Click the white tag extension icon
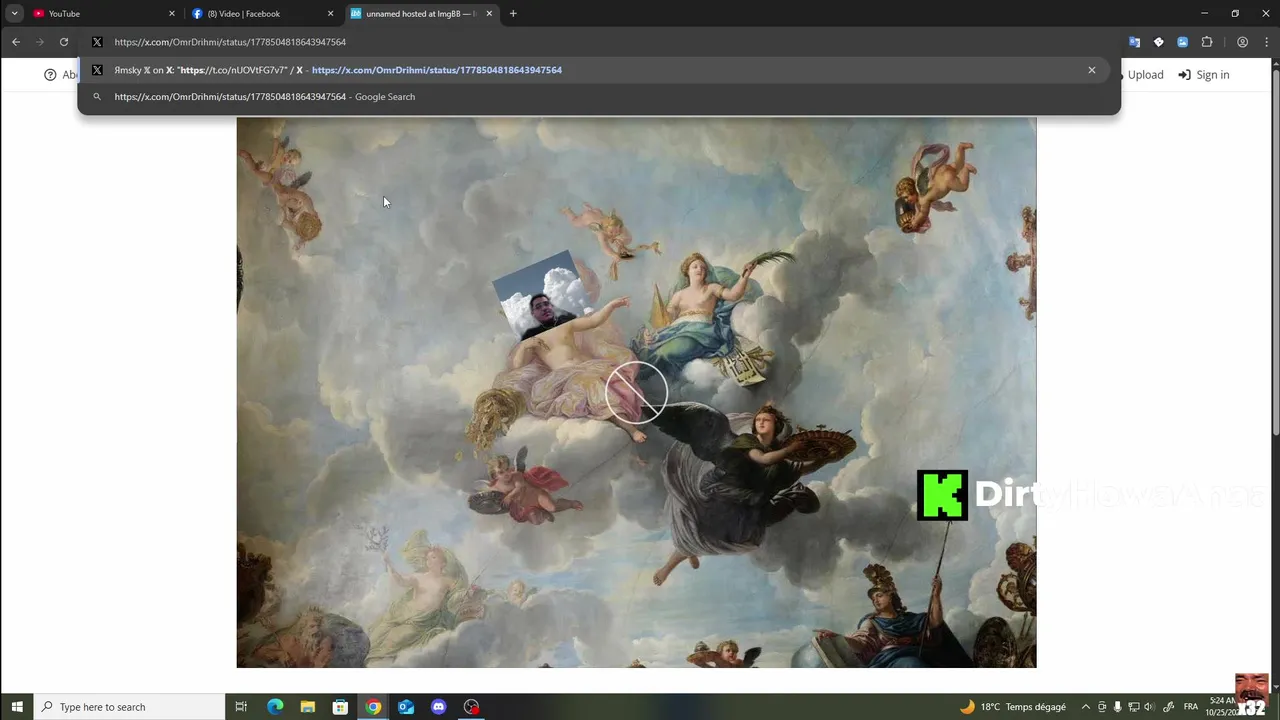This screenshot has height=720, width=1280. click(x=1158, y=42)
